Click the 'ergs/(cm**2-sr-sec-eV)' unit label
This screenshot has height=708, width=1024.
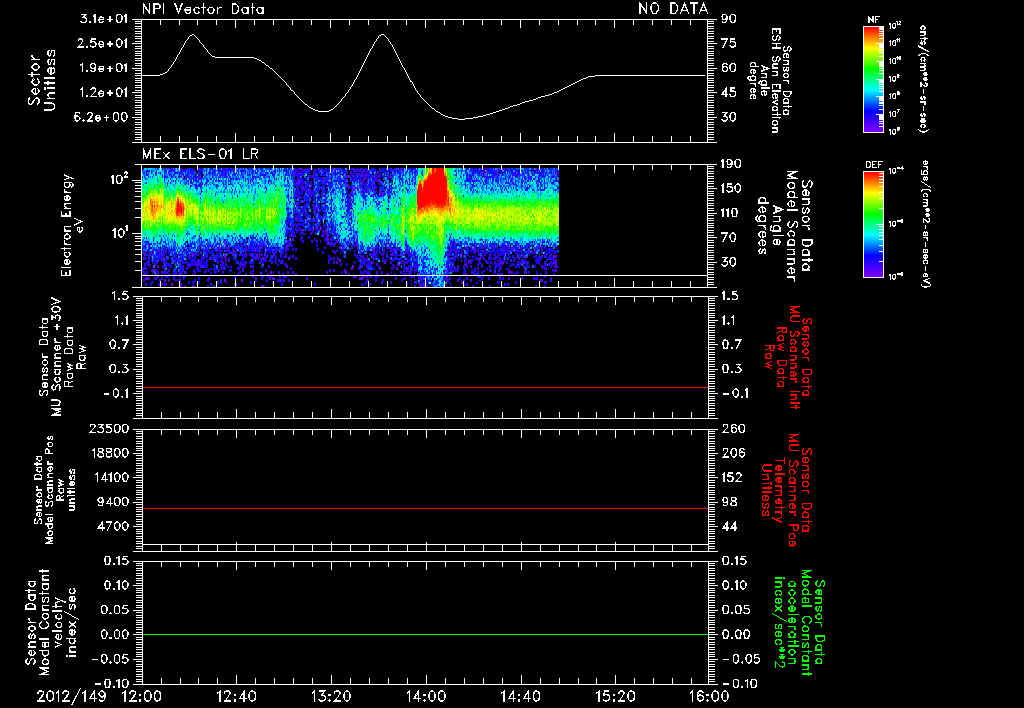[x=927, y=224]
